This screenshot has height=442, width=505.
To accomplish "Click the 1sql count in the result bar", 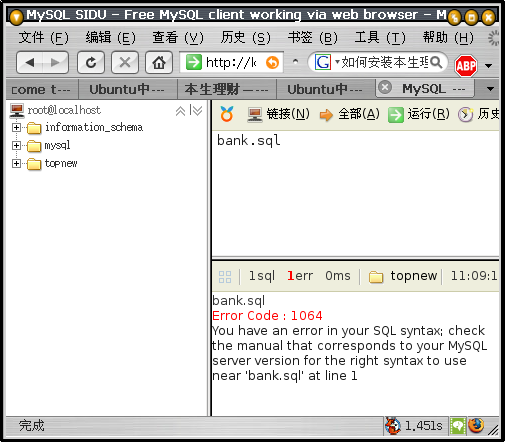I will click(x=262, y=276).
